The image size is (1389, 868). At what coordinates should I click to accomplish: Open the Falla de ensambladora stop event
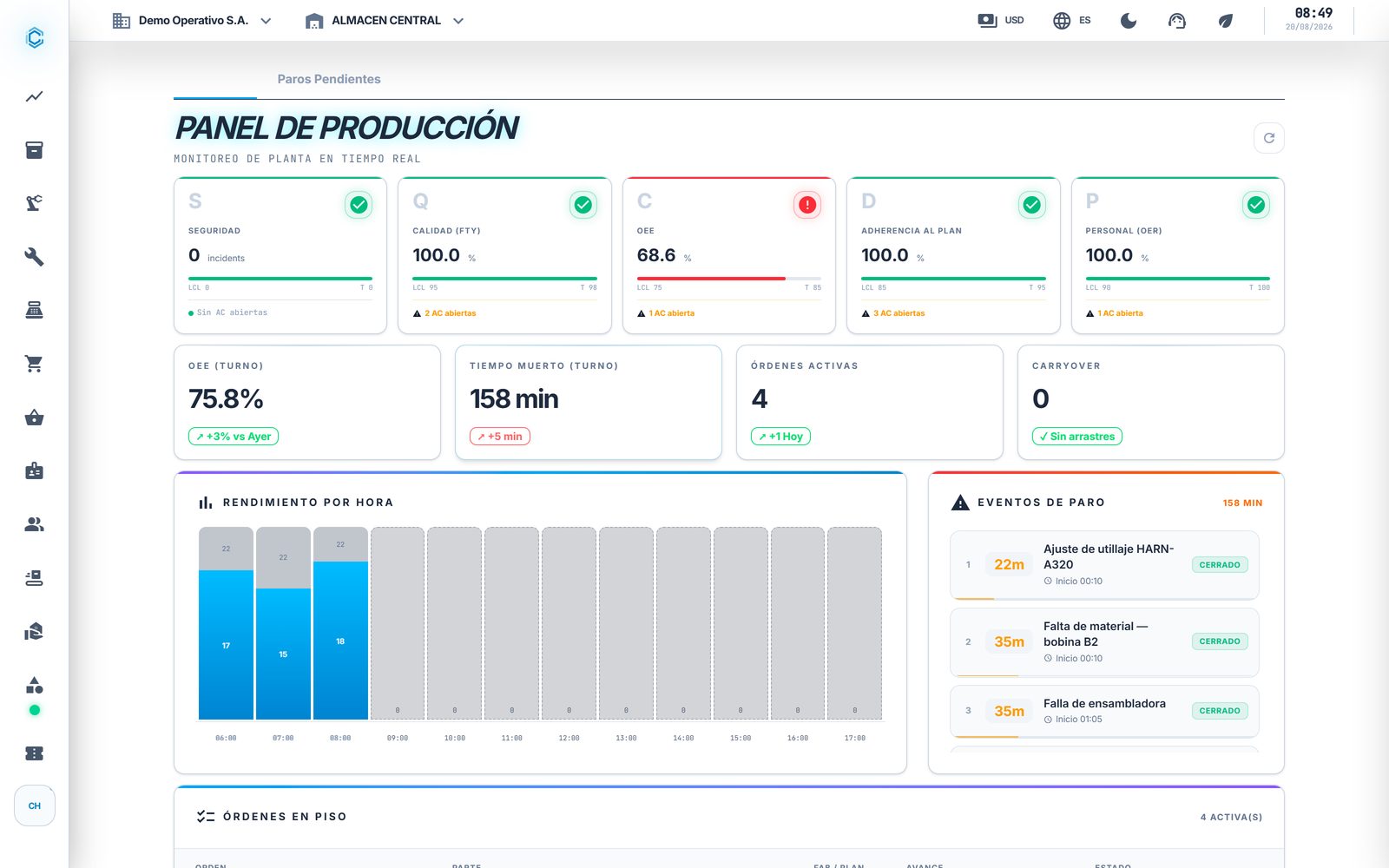coord(1104,711)
